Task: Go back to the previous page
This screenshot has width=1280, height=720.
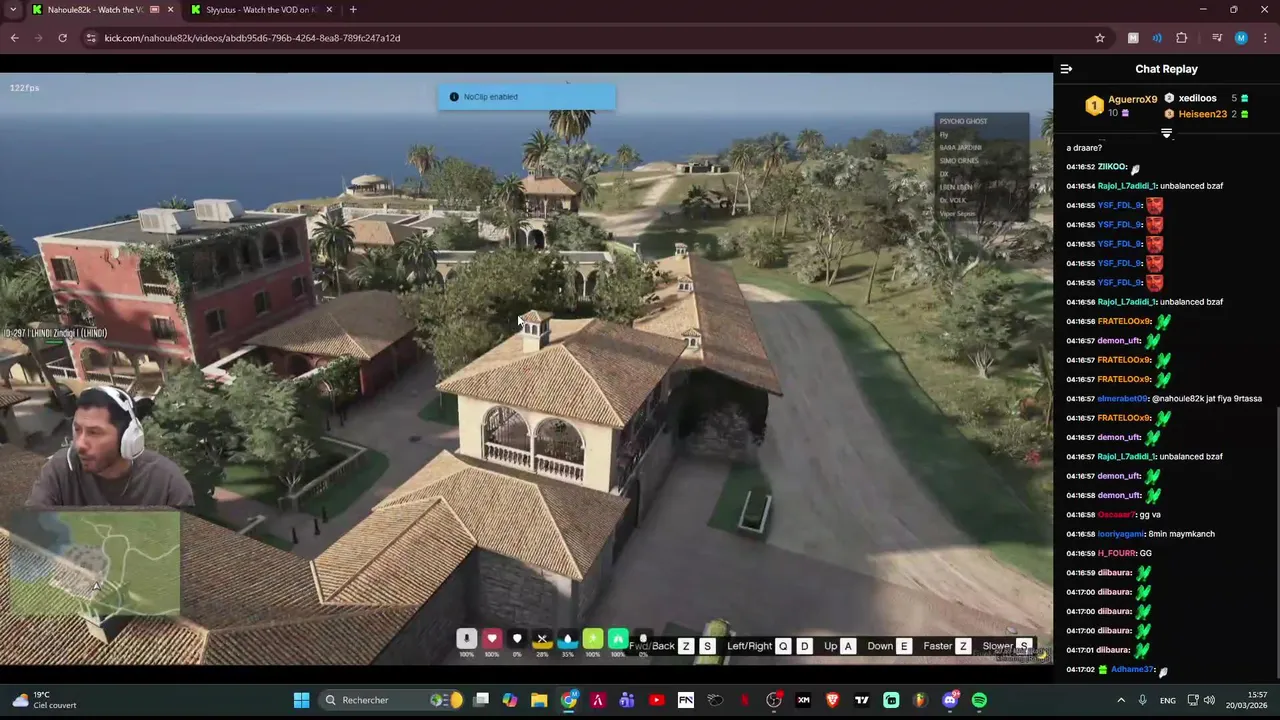Action: click(x=14, y=38)
